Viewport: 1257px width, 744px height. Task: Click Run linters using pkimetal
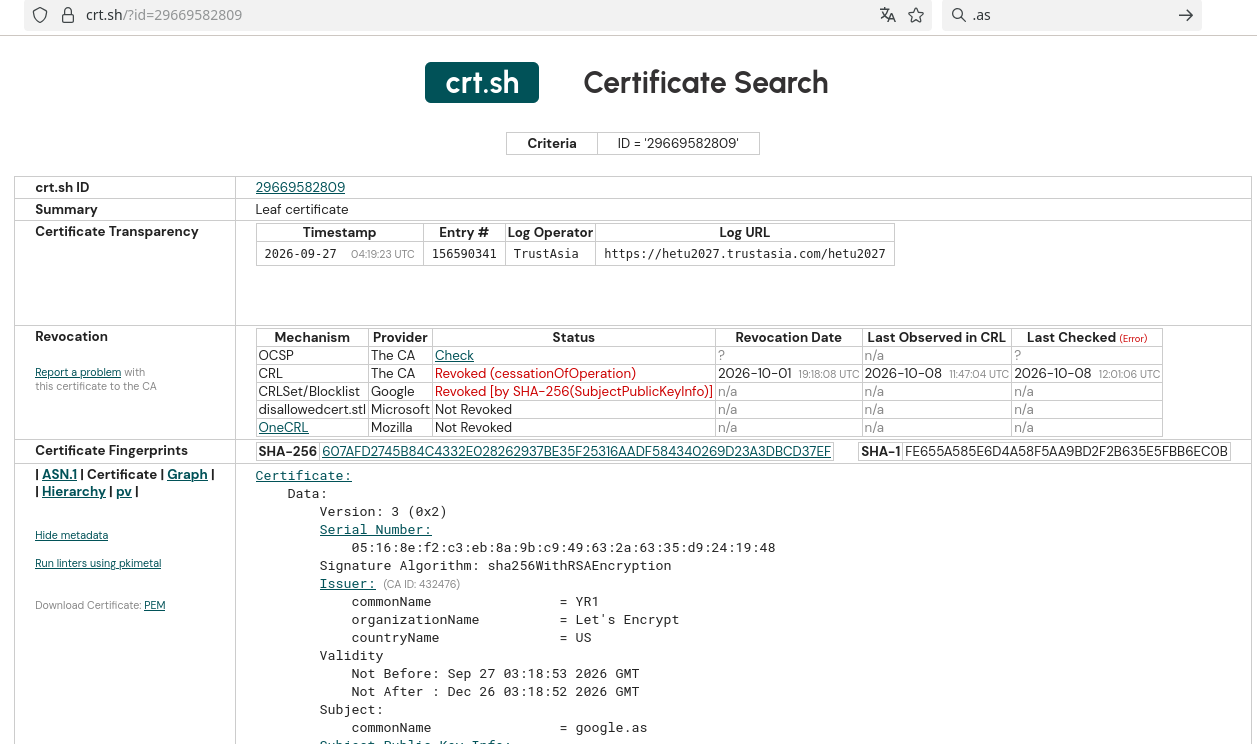pos(98,563)
